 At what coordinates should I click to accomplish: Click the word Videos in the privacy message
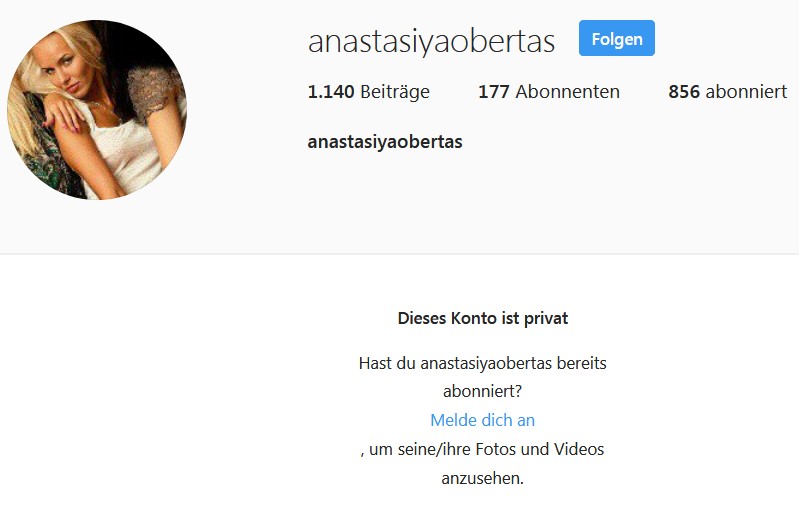578,449
